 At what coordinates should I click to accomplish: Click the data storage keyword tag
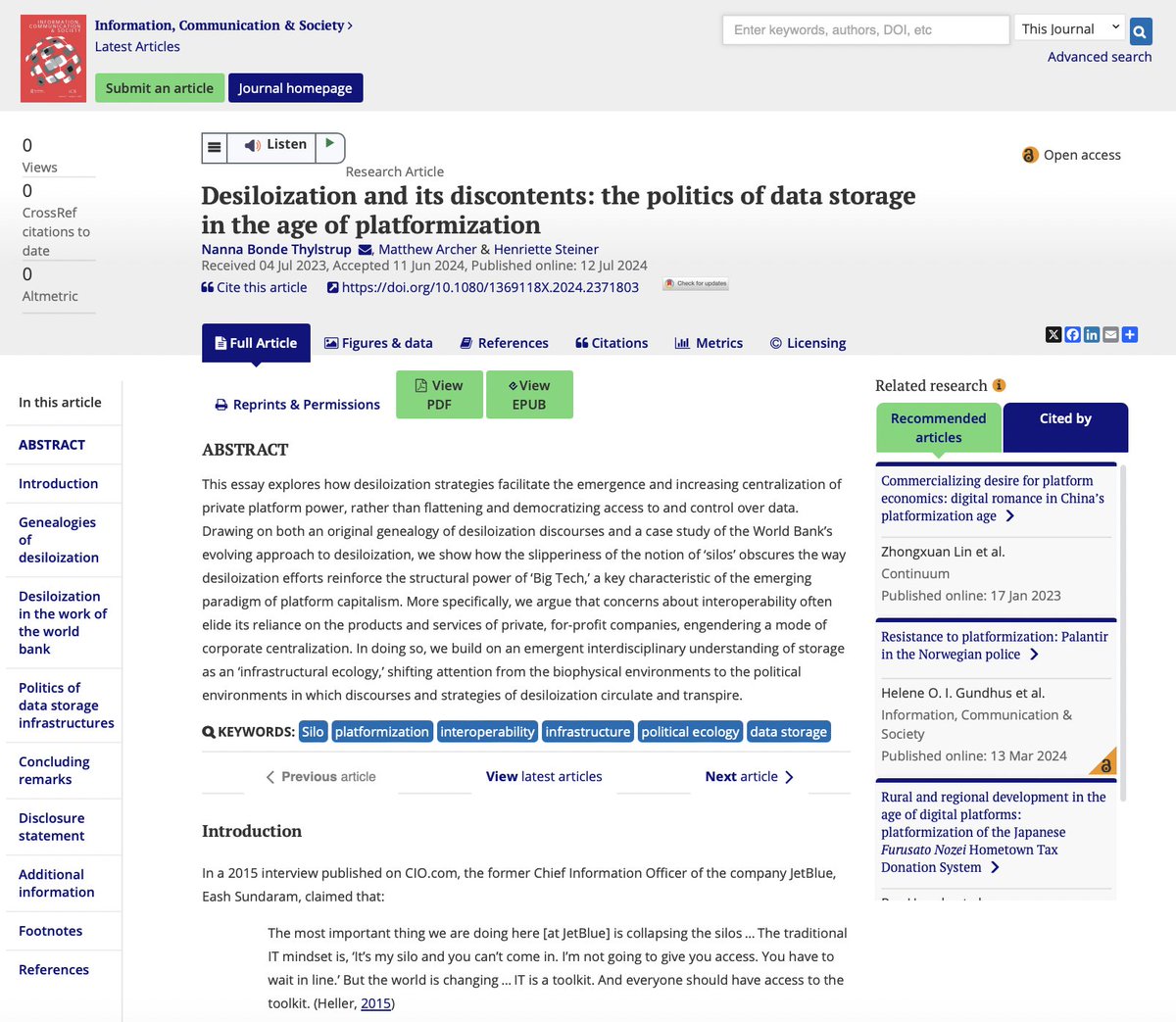pyautogui.click(x=789, y=731)
